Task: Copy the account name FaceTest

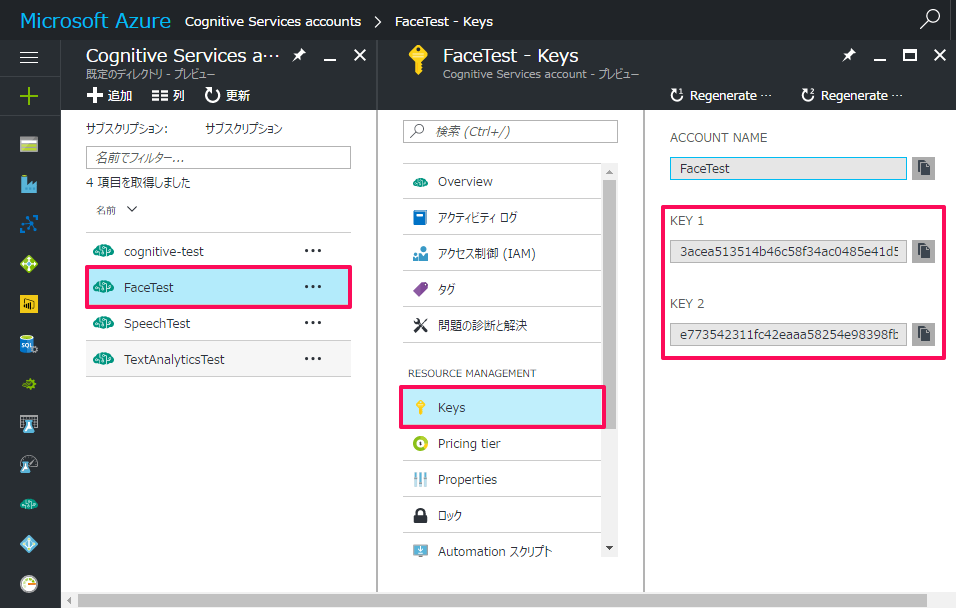Action: 923,168
